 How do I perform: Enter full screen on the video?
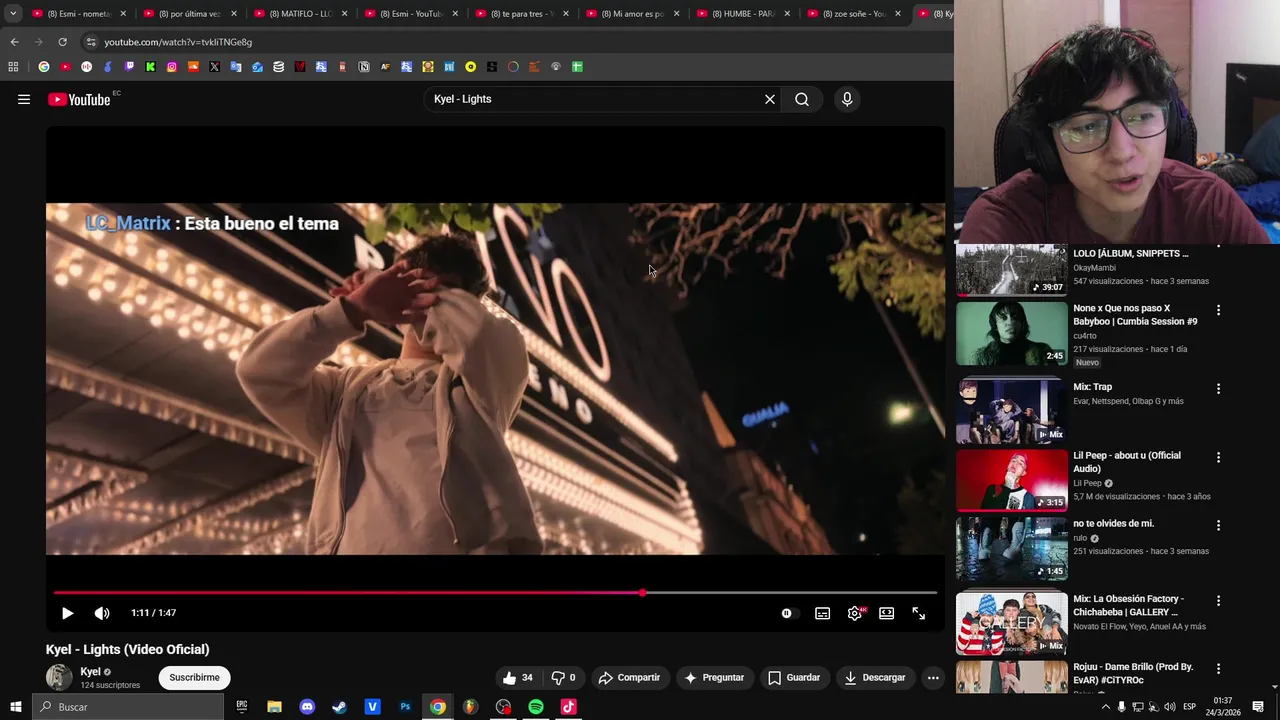[x=918, y=613]
